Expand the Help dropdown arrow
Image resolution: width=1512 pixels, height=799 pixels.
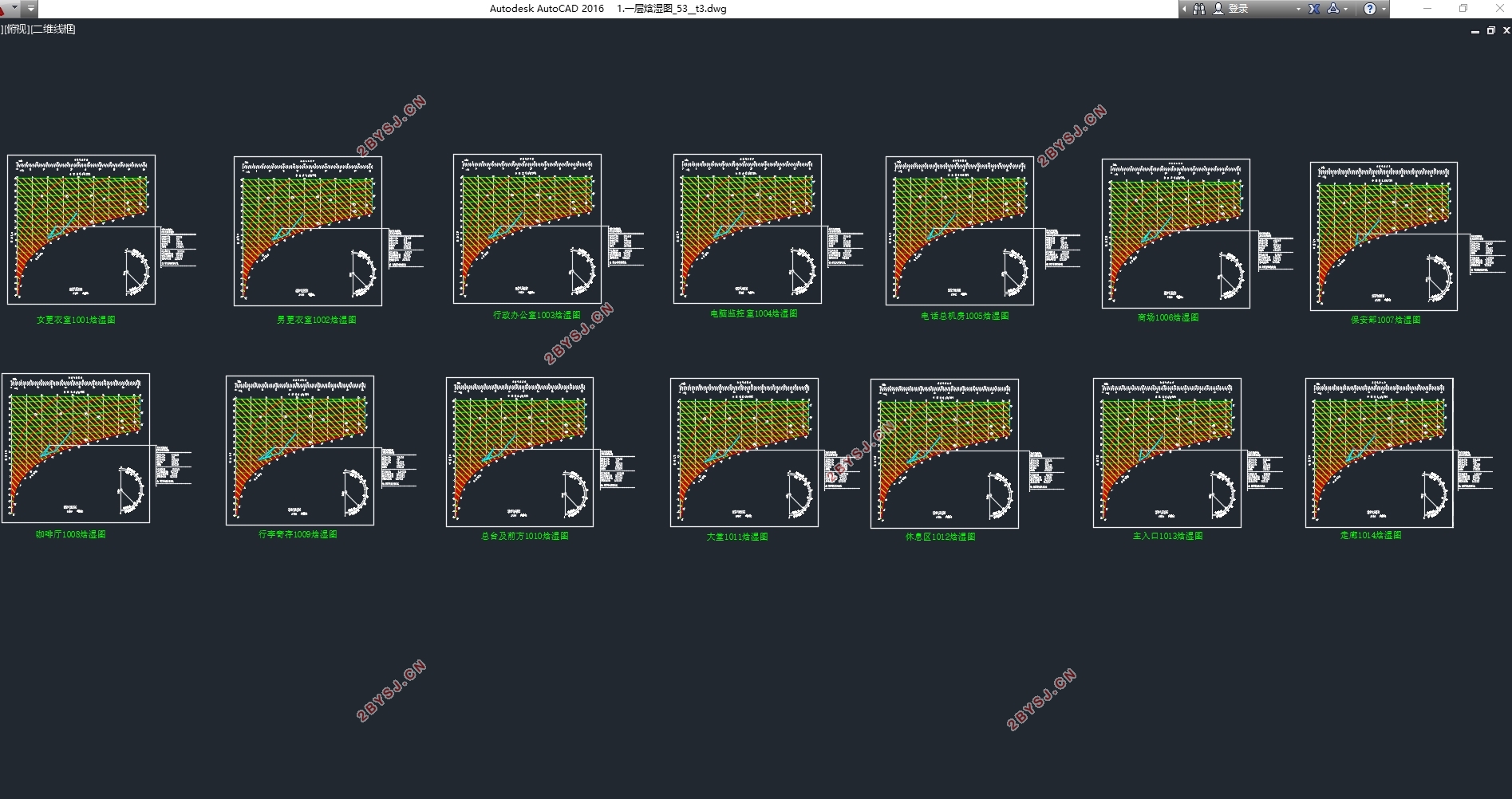1384,9
